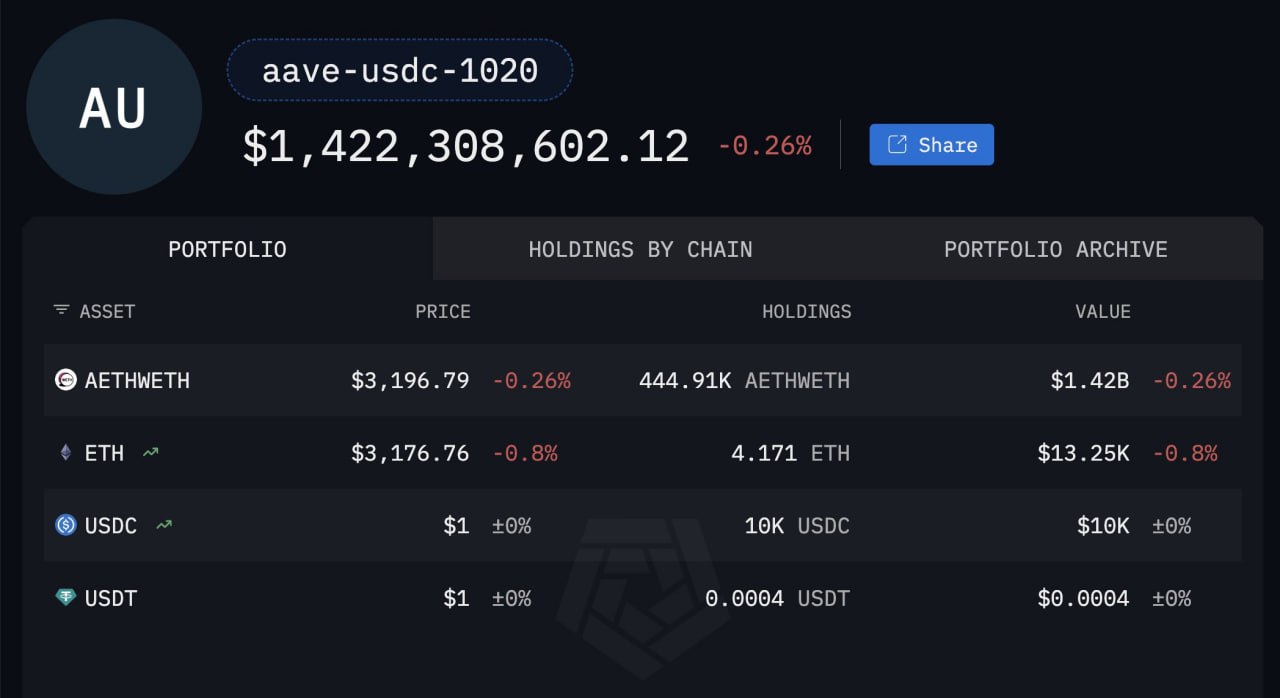Open the Portfolio tab

pyautogui.click(x=227, y=249)
